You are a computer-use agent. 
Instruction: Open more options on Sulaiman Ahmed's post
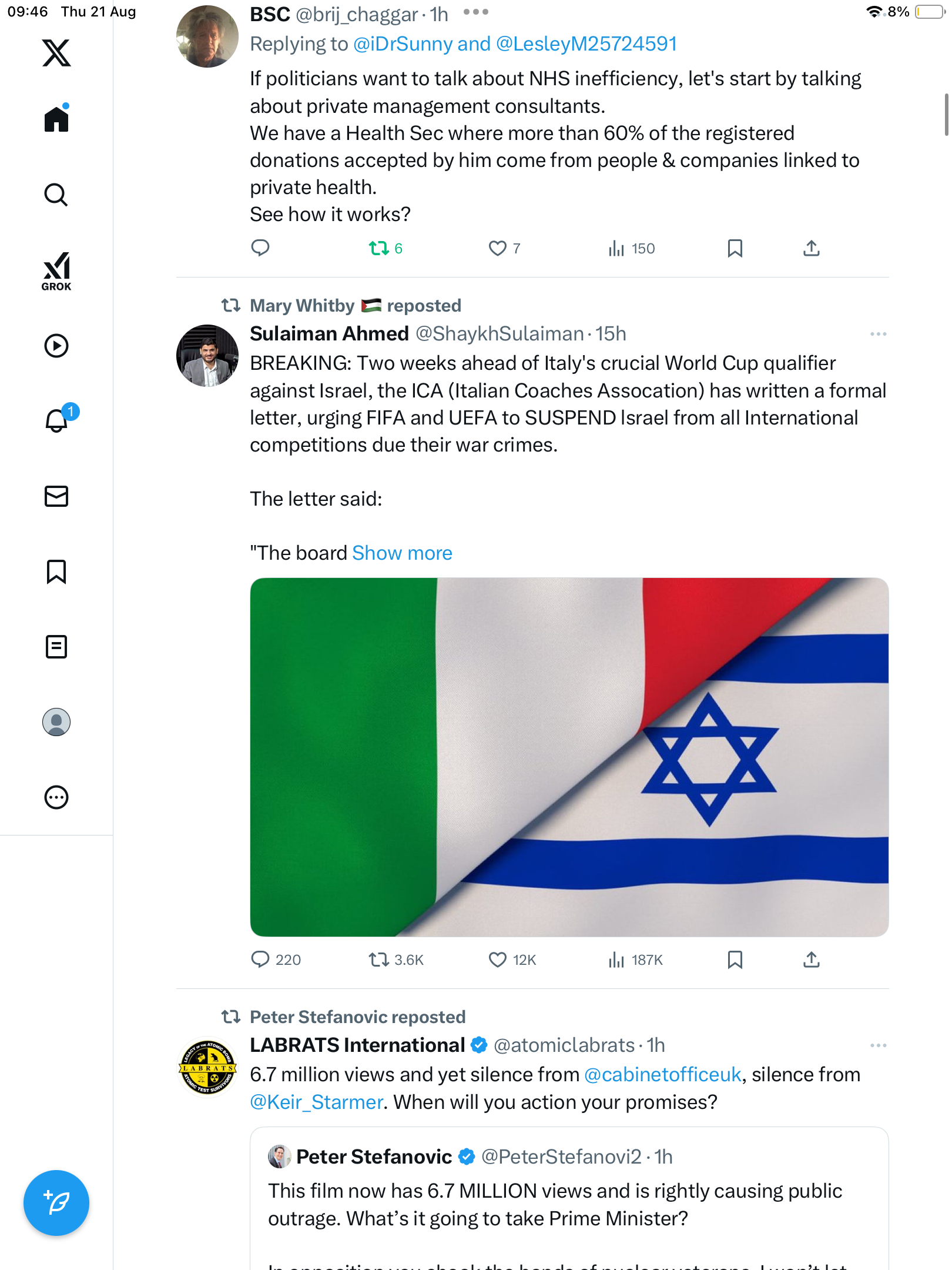[x=878, y=334]
